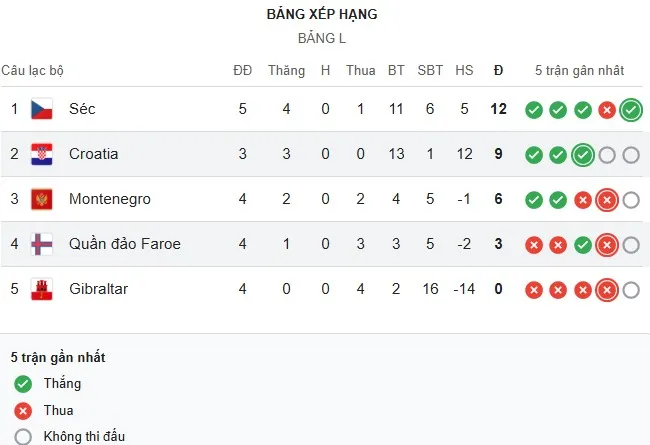This screenshot has height=445, width=650.
Task: Click the Thắng legend green icon
Action: pyautogui.click(x=23, y=384)
